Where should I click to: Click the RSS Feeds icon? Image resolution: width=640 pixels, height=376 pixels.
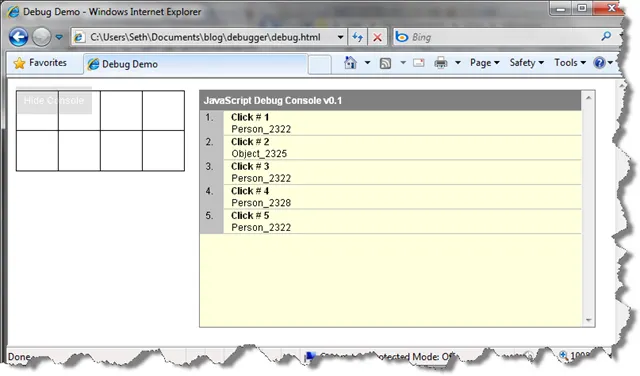385,63
